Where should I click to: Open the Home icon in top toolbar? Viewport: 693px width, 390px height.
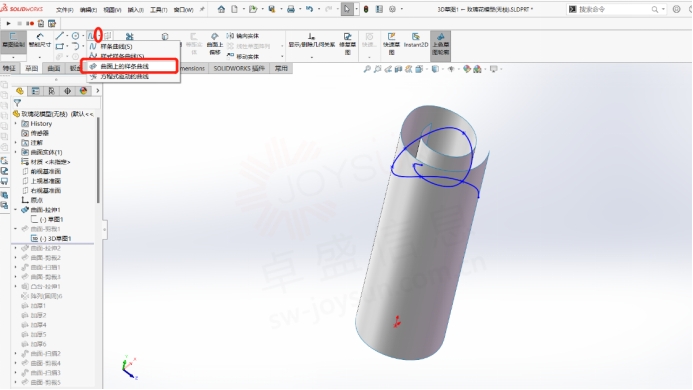tap(221, 9)
